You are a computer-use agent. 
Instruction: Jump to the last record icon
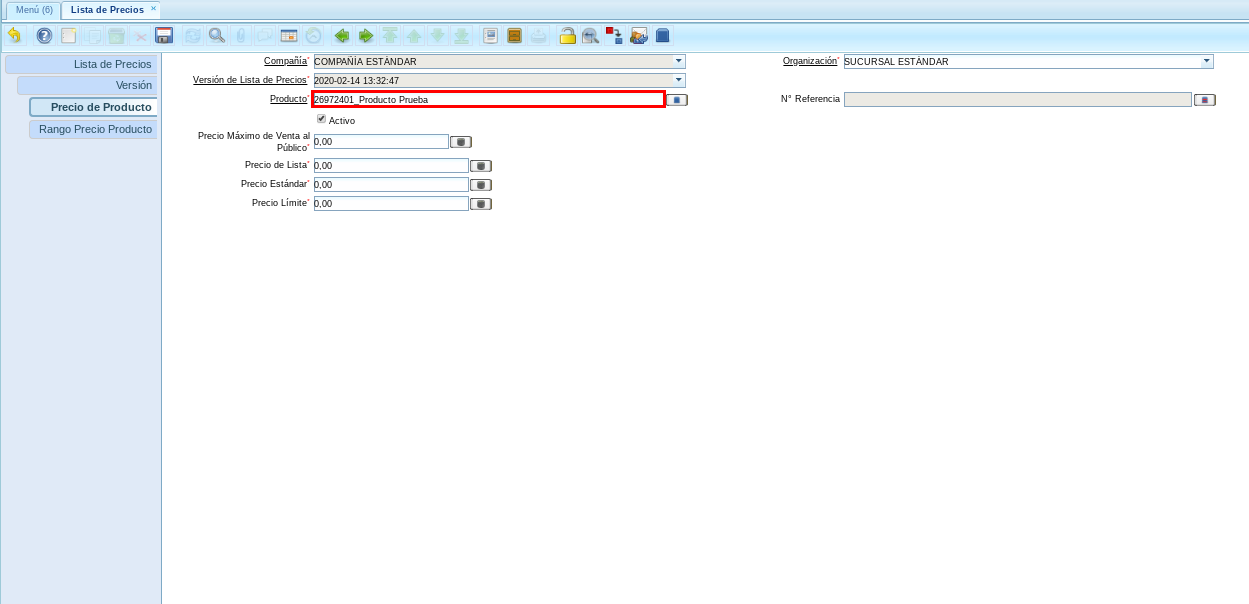pos(461,35)
